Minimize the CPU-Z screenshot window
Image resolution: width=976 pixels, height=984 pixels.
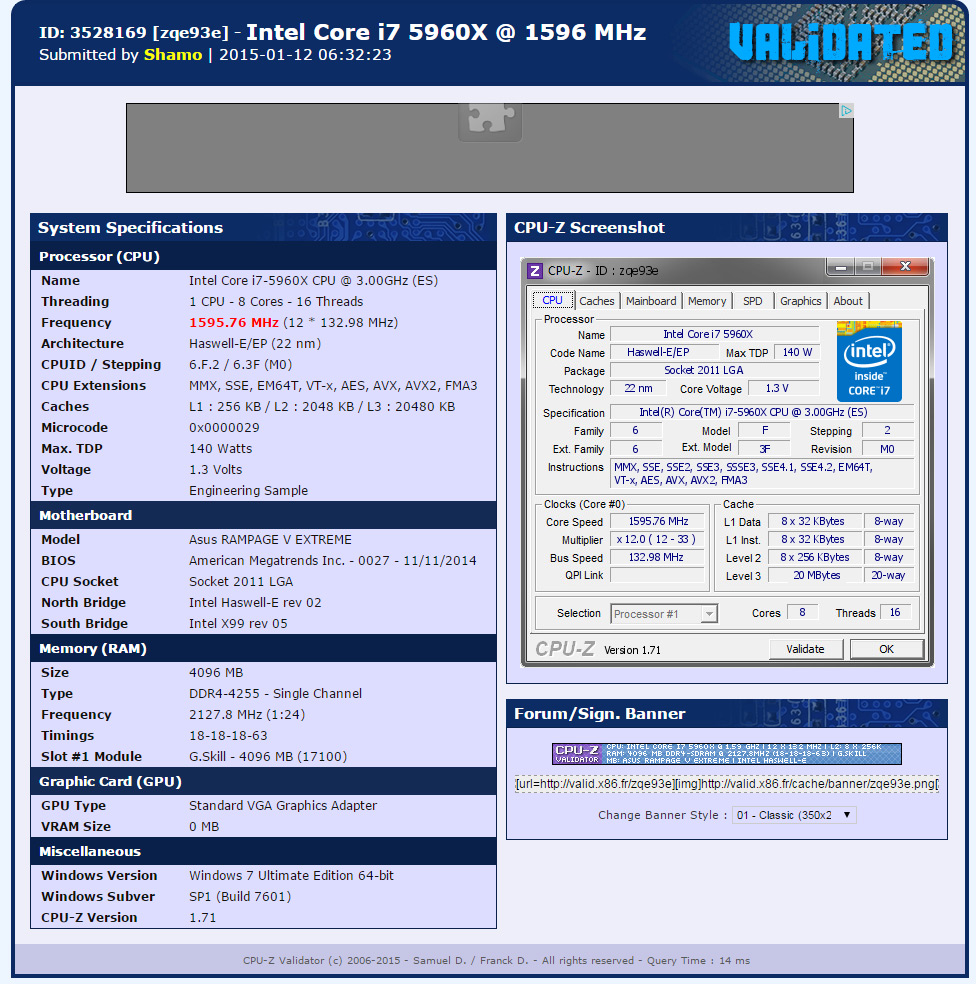tap(841, 267)
